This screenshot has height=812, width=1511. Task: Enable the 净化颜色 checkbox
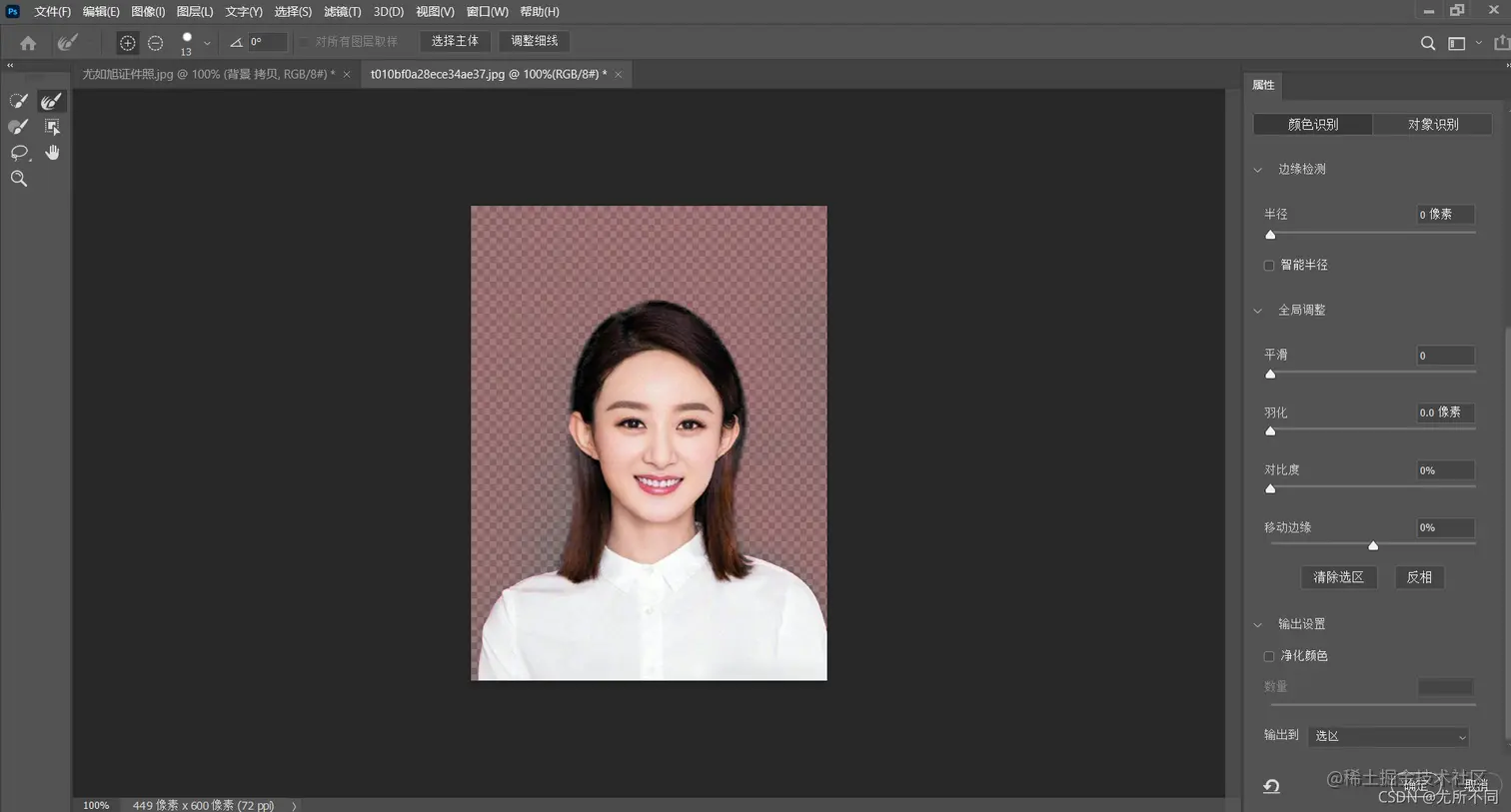point(1268,655)
